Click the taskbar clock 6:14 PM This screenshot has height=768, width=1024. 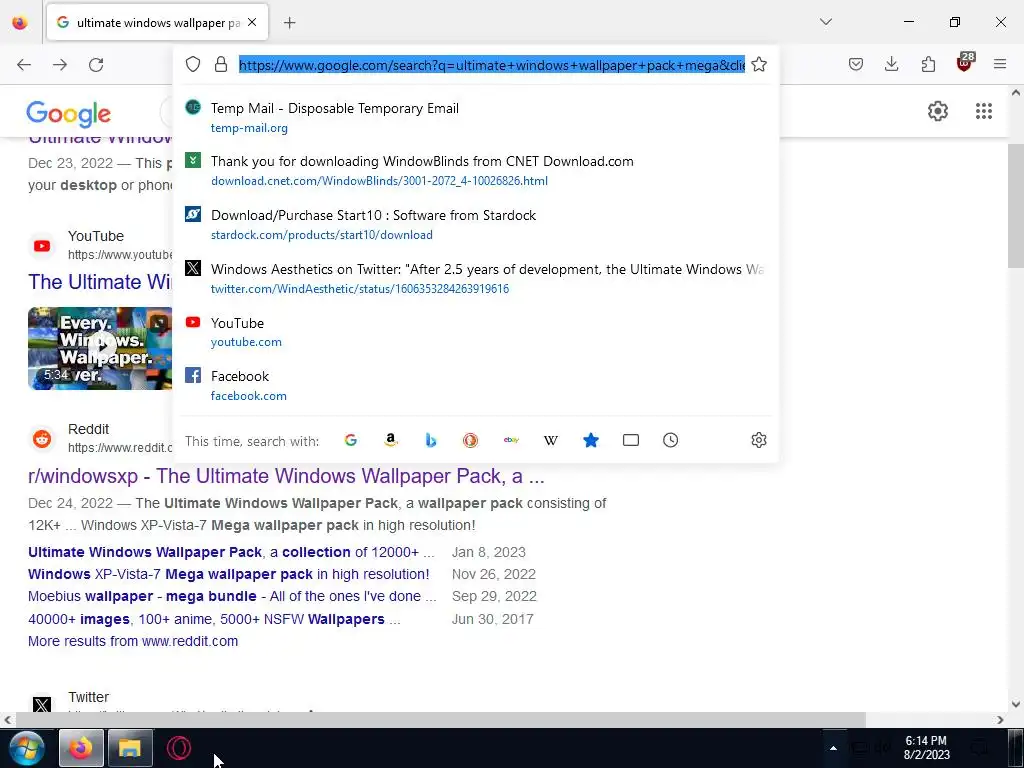927,748
